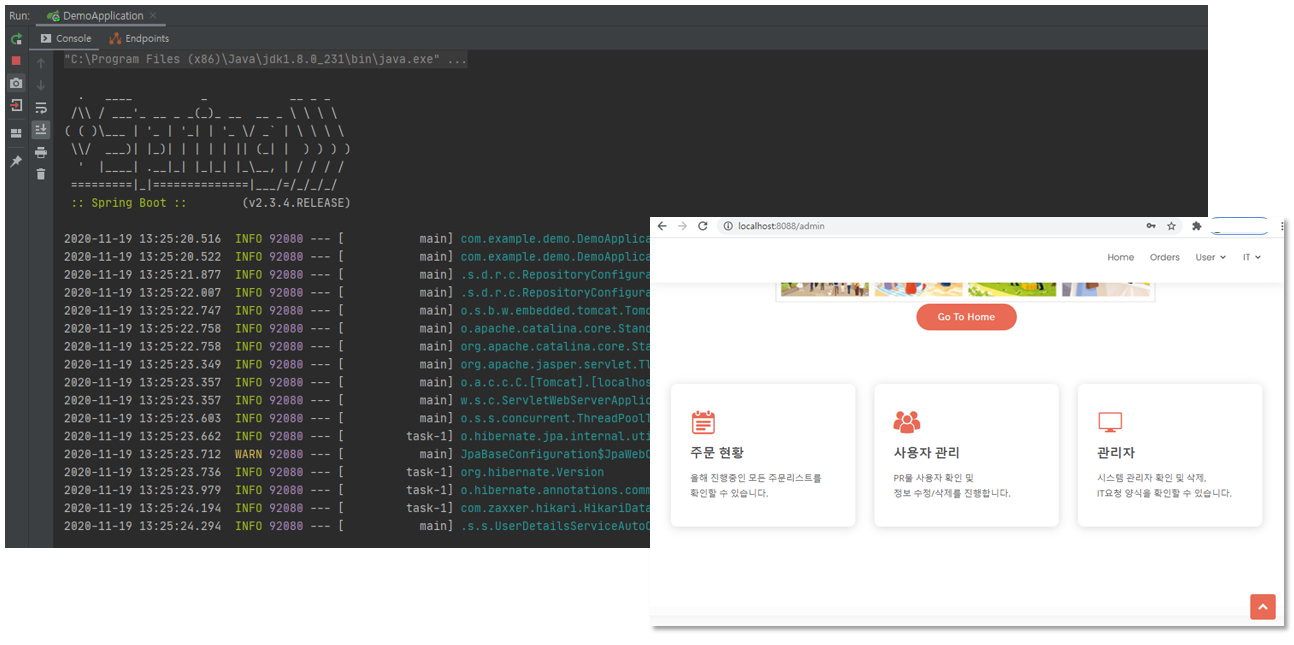Select the DemoApplication run tab
Image resolution: width=1294 pixels, height=645 pixels.
point(103,16)
